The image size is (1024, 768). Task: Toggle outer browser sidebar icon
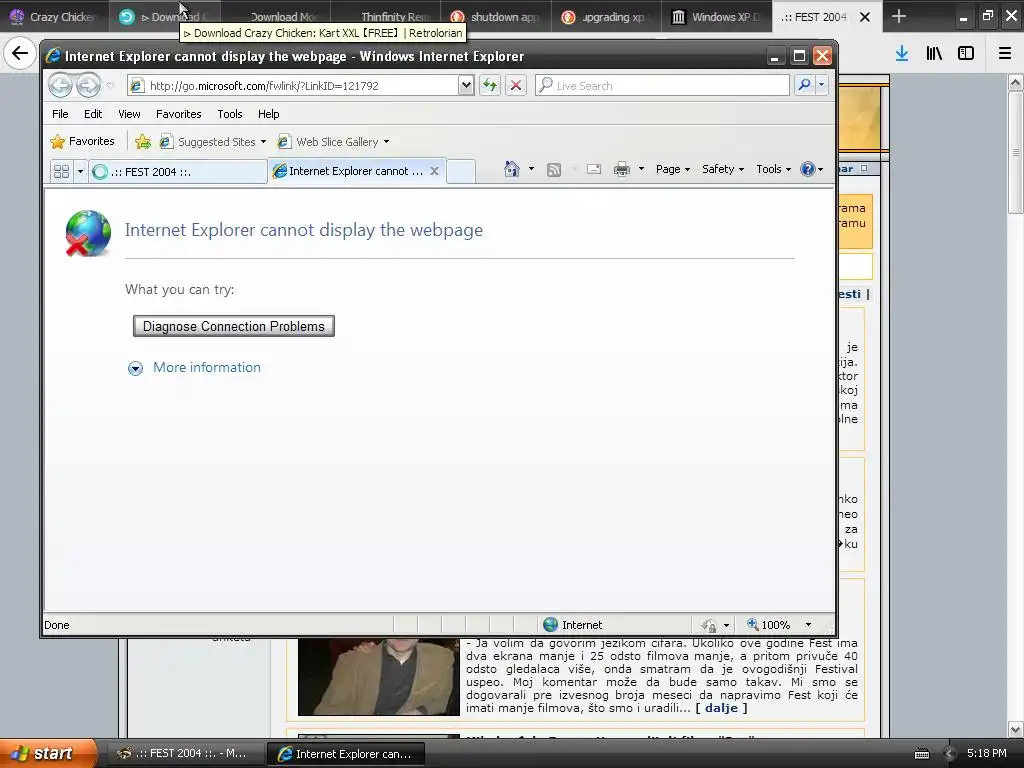click(966, 54)
